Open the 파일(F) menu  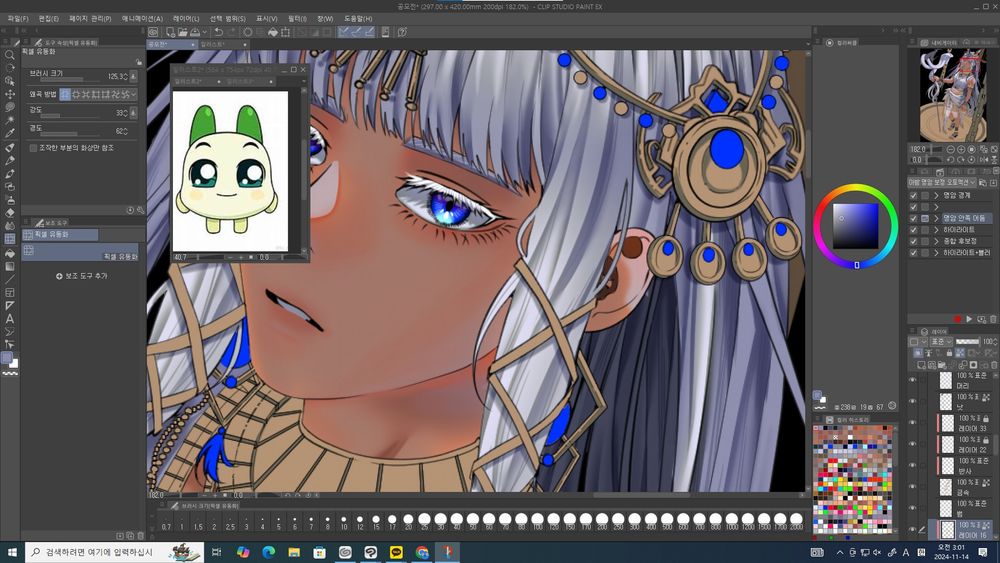point(18,18)
